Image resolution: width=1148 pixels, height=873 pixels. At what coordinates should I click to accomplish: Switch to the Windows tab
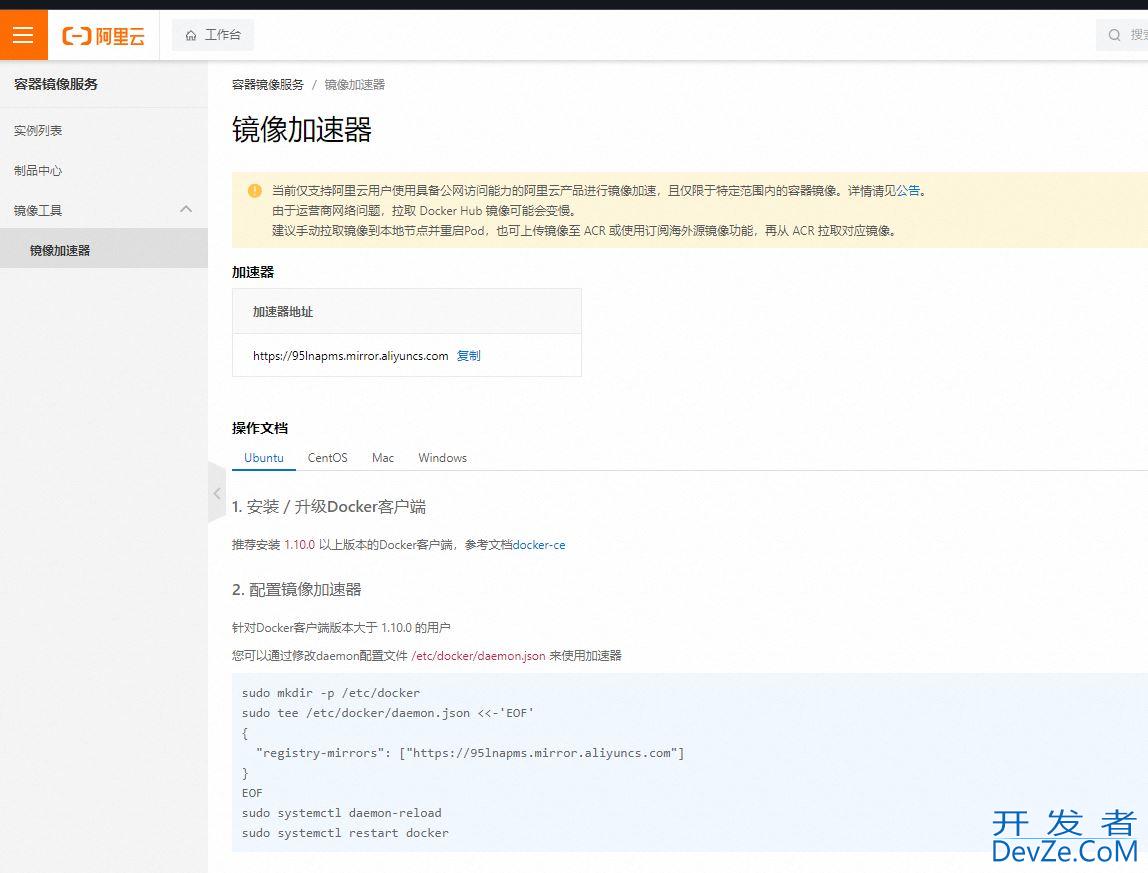(x=442, y=458)
